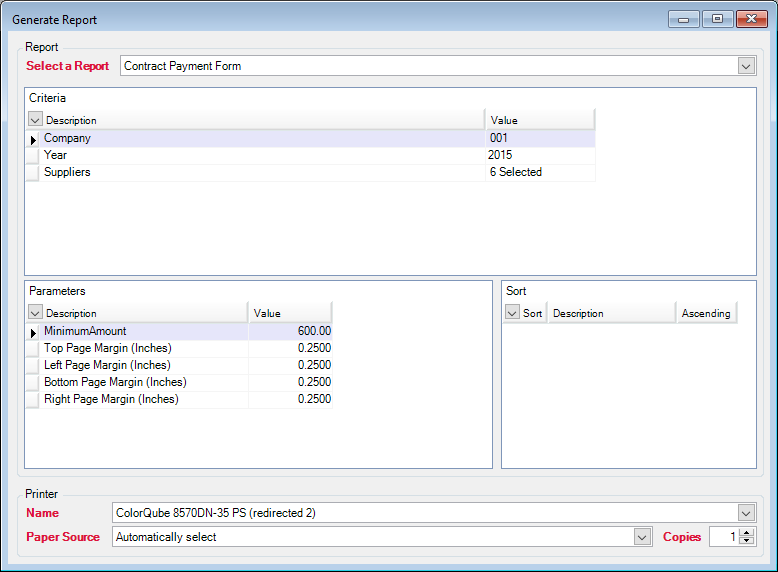Image resolution: width=778 pixels, height=572 pixels.
Task: Click the Ascending column header
Action: pos(707,313)
